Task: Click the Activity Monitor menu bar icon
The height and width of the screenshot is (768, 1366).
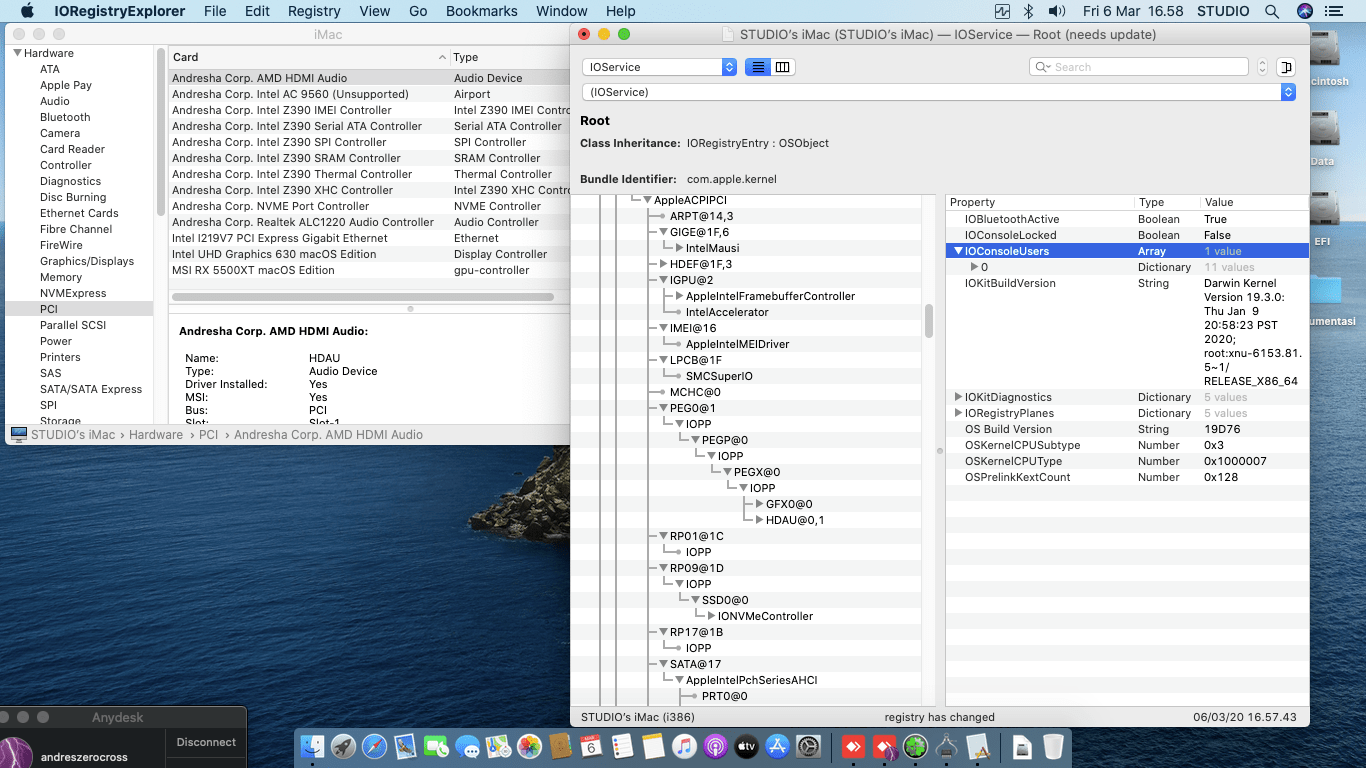Action: click(1003, 11)
